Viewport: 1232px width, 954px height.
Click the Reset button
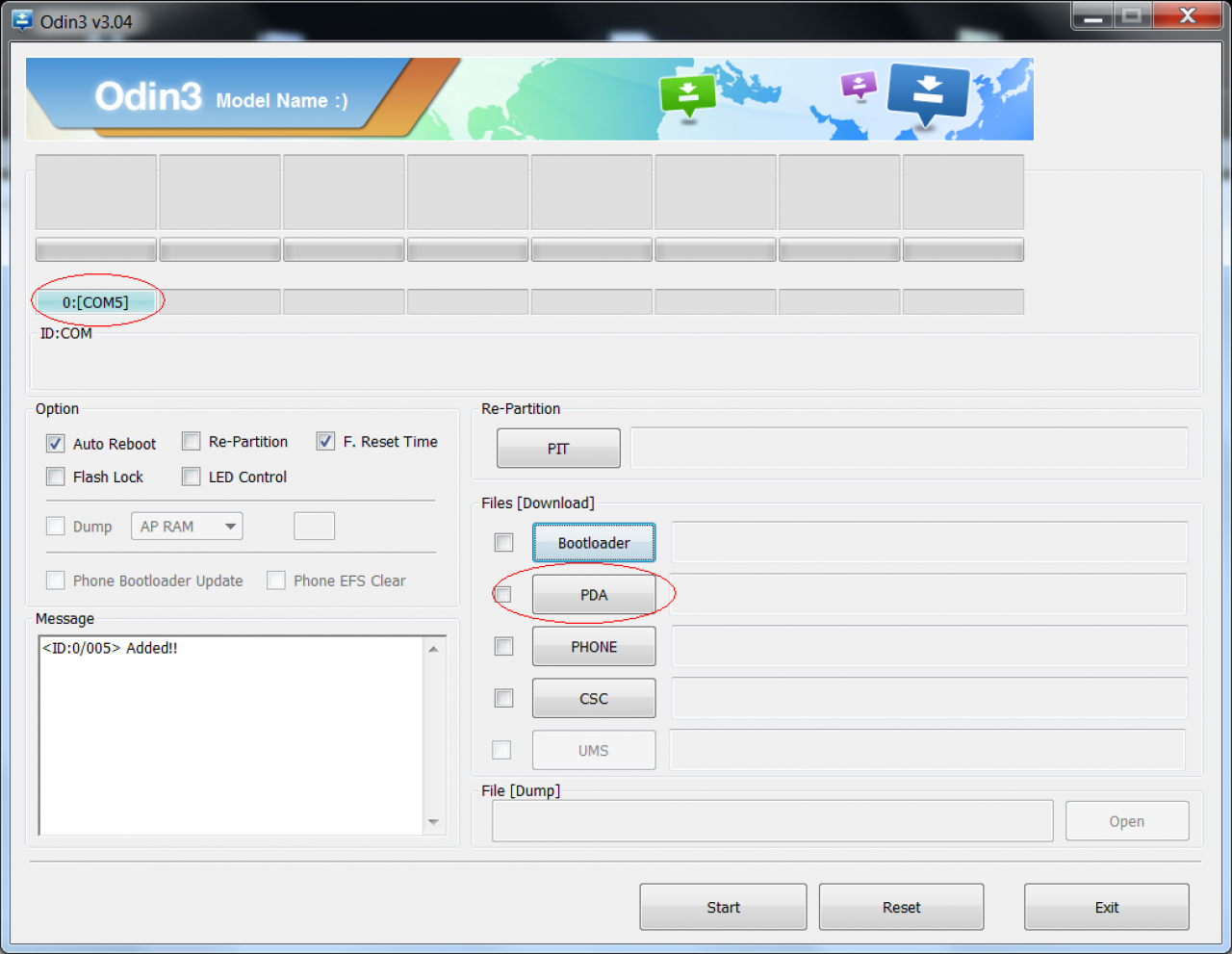902,907
